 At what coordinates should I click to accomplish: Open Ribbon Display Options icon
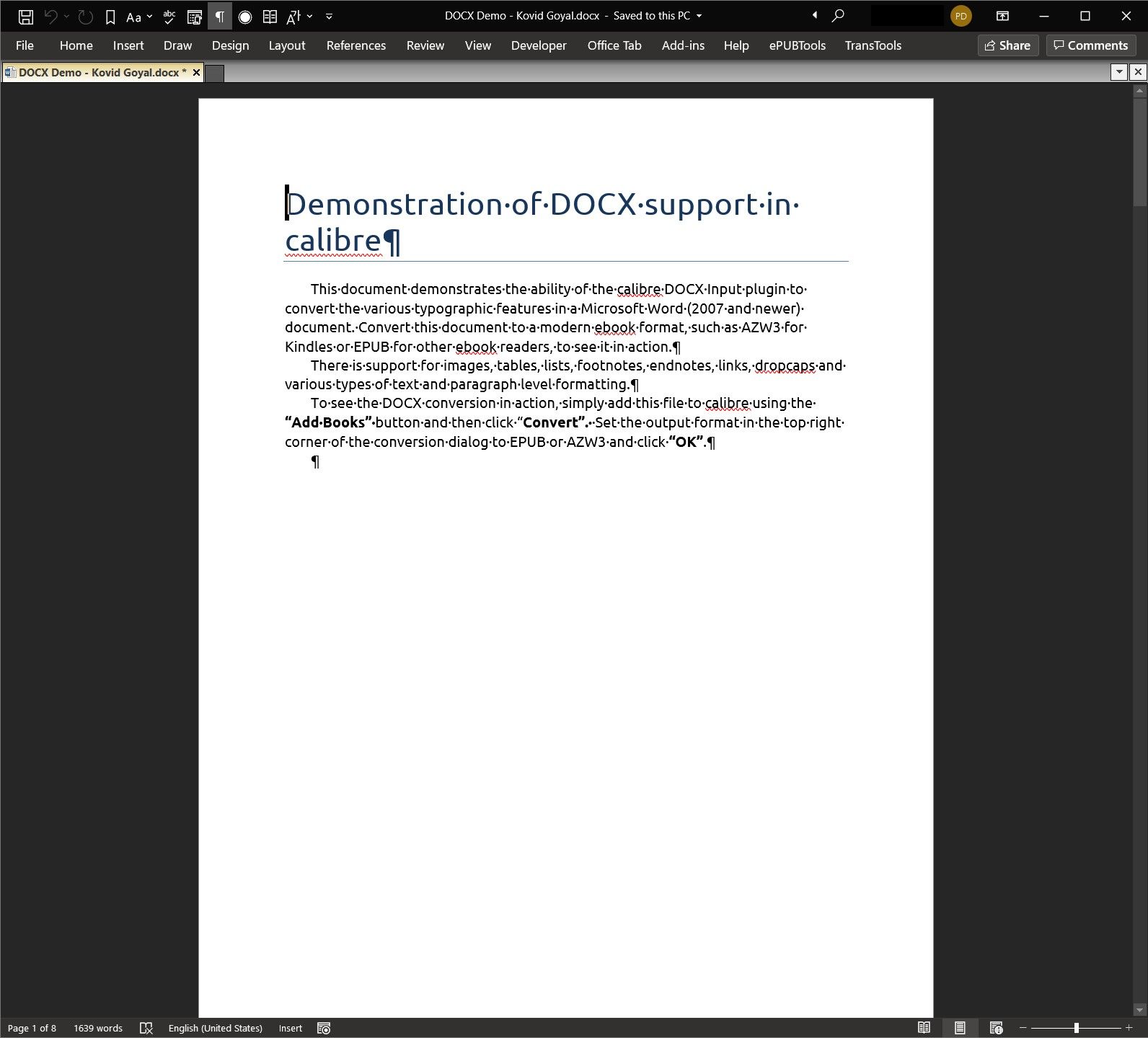pyautogui.click(x=1002, y=16)
